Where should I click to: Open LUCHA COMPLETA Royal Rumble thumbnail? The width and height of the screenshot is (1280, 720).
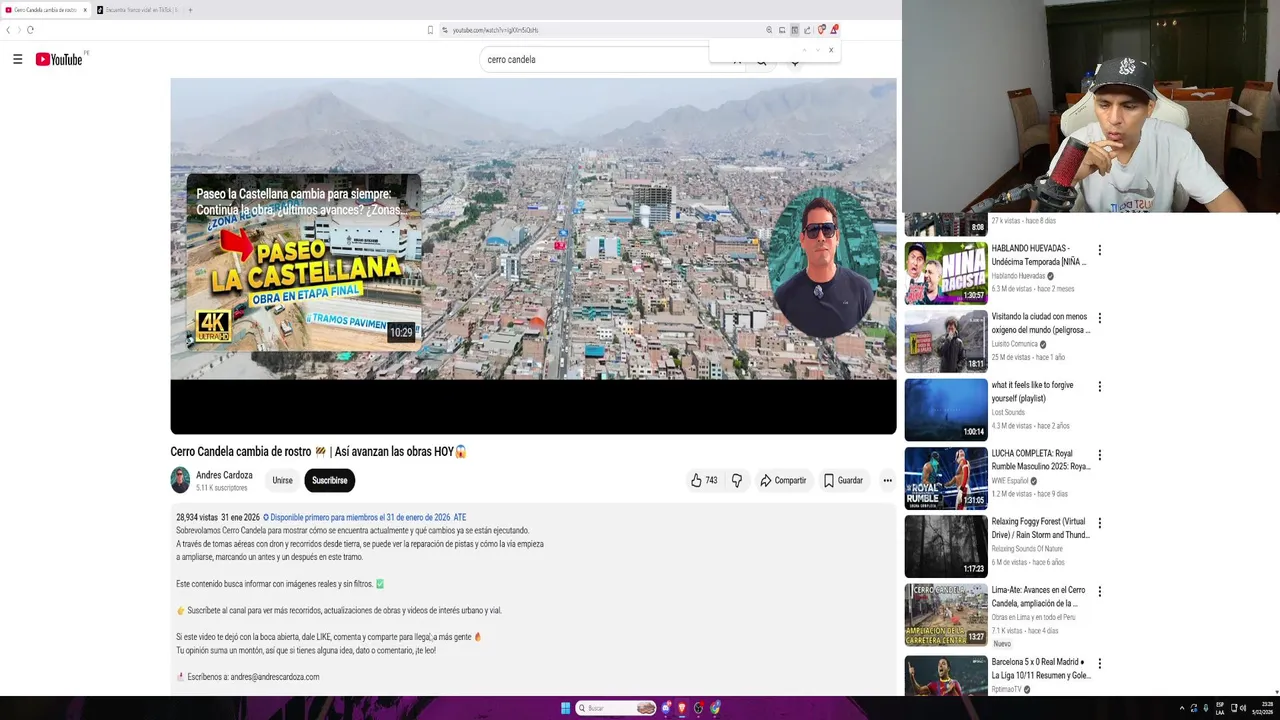click(x=946, y=478)
